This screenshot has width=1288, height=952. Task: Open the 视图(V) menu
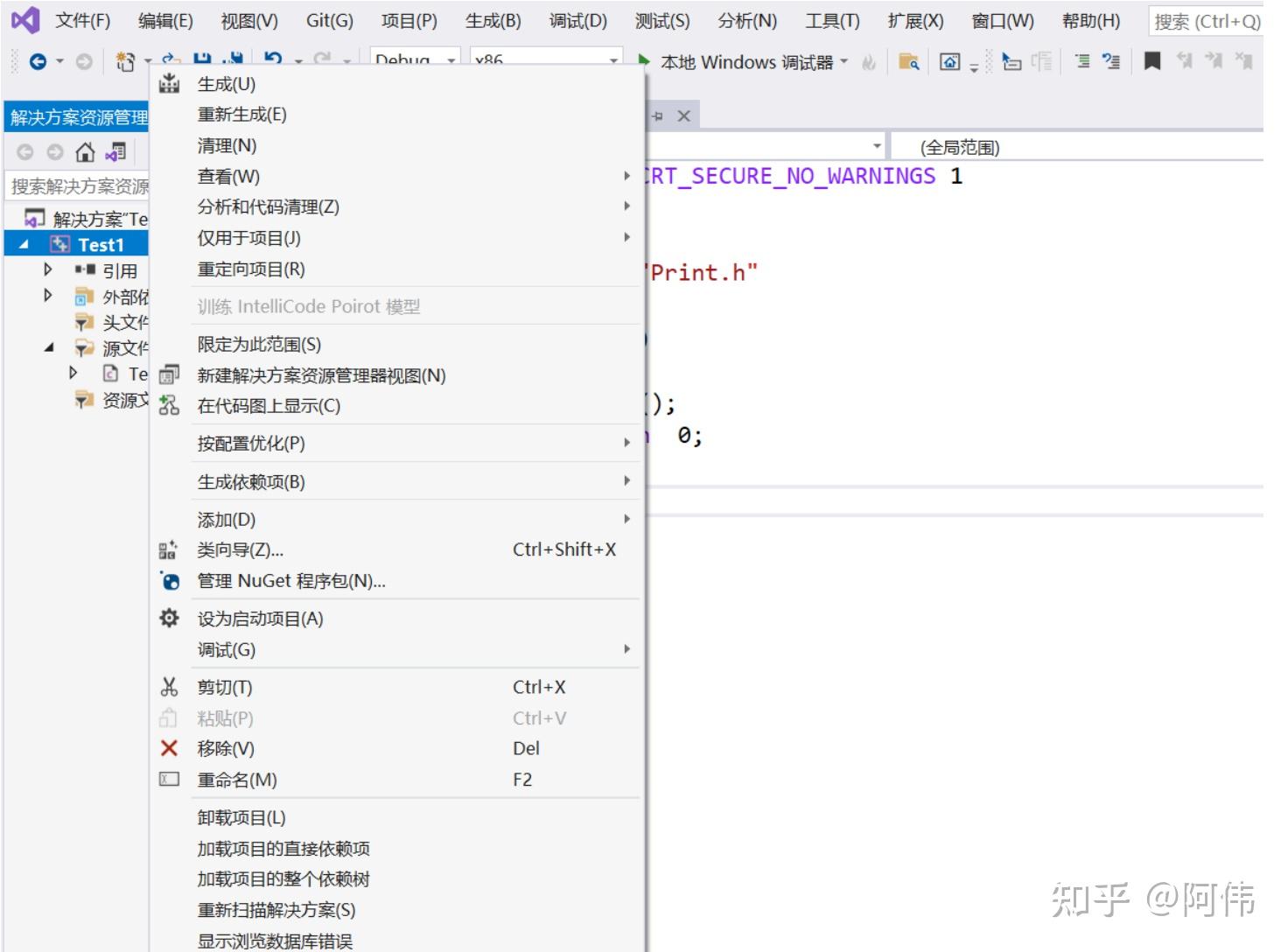249,21
